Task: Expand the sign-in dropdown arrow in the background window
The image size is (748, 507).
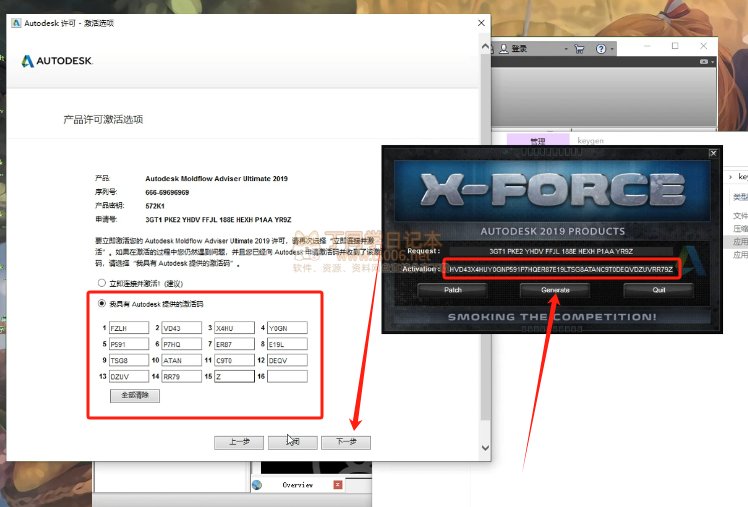Action: 566,49
